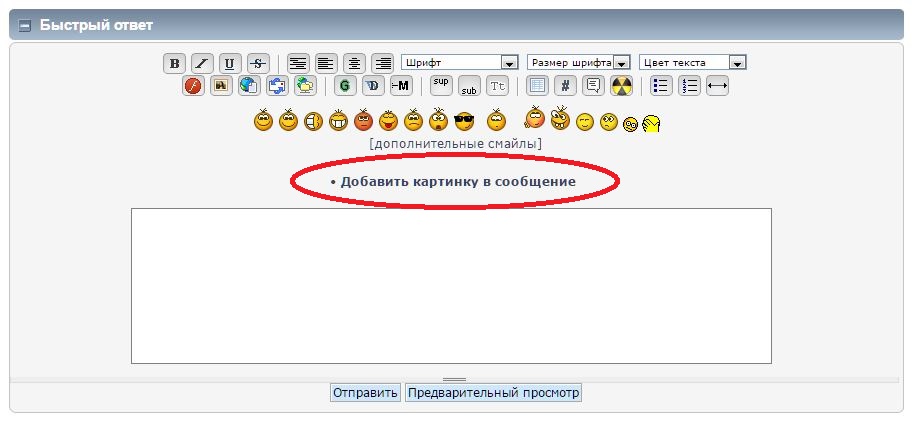Apply underline with the U button
The height and width of the screenshot is (421, 916).
[x=230, y=63]
